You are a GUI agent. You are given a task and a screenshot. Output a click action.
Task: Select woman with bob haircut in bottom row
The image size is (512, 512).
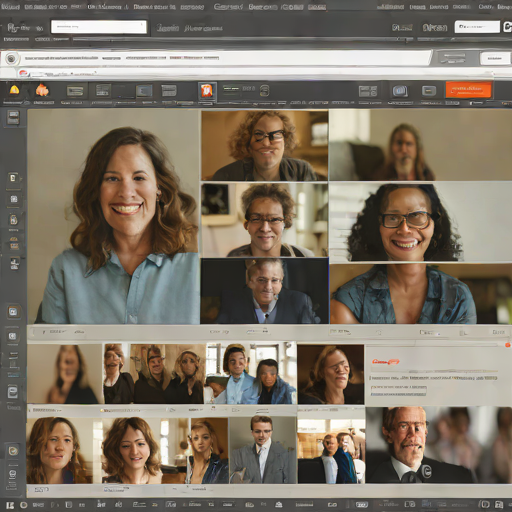tap(146, 451)
